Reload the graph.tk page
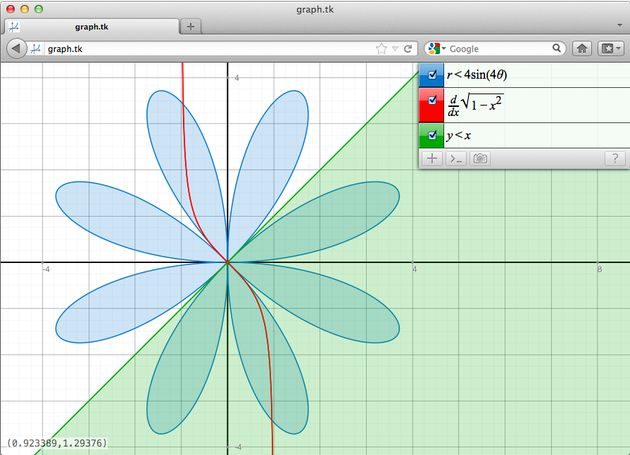 pyautogui.click(x=409, y=48)
